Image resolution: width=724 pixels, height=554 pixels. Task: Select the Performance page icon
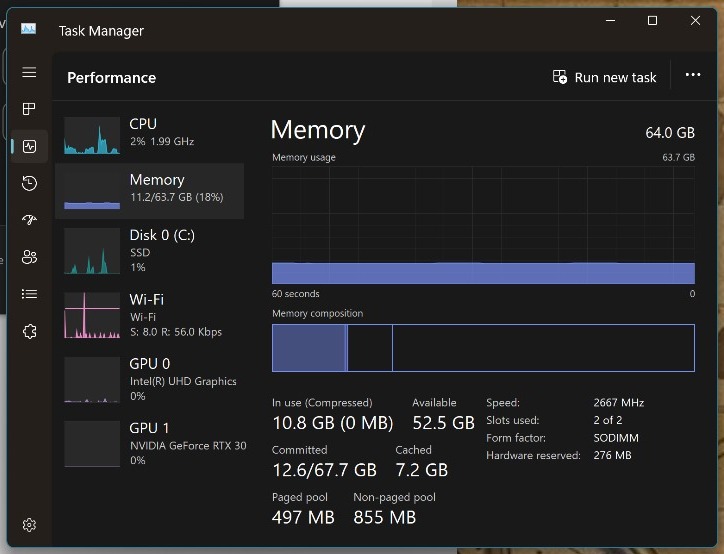coord(29,146)
